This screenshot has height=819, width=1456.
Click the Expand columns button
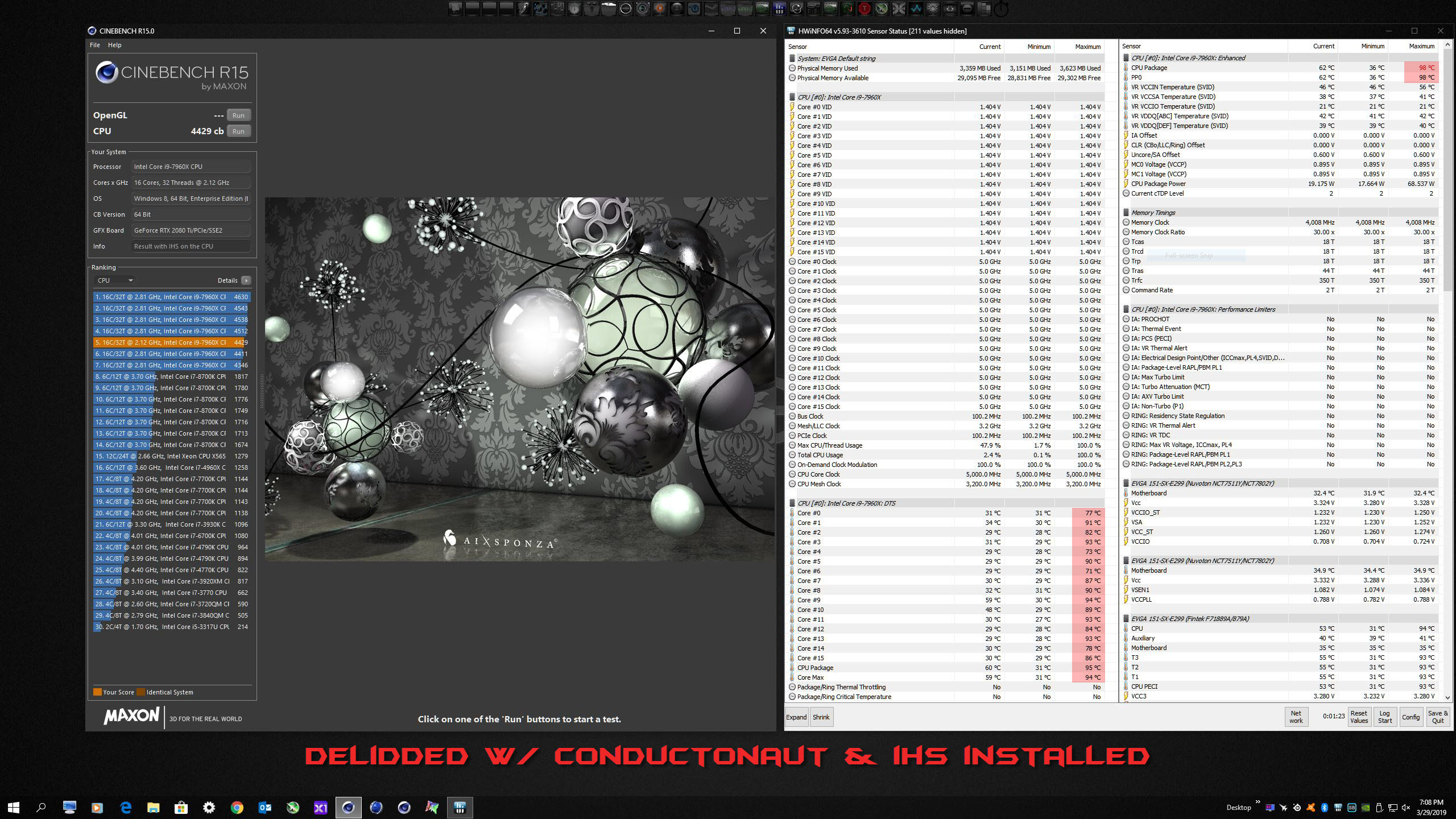click(796, 717)
